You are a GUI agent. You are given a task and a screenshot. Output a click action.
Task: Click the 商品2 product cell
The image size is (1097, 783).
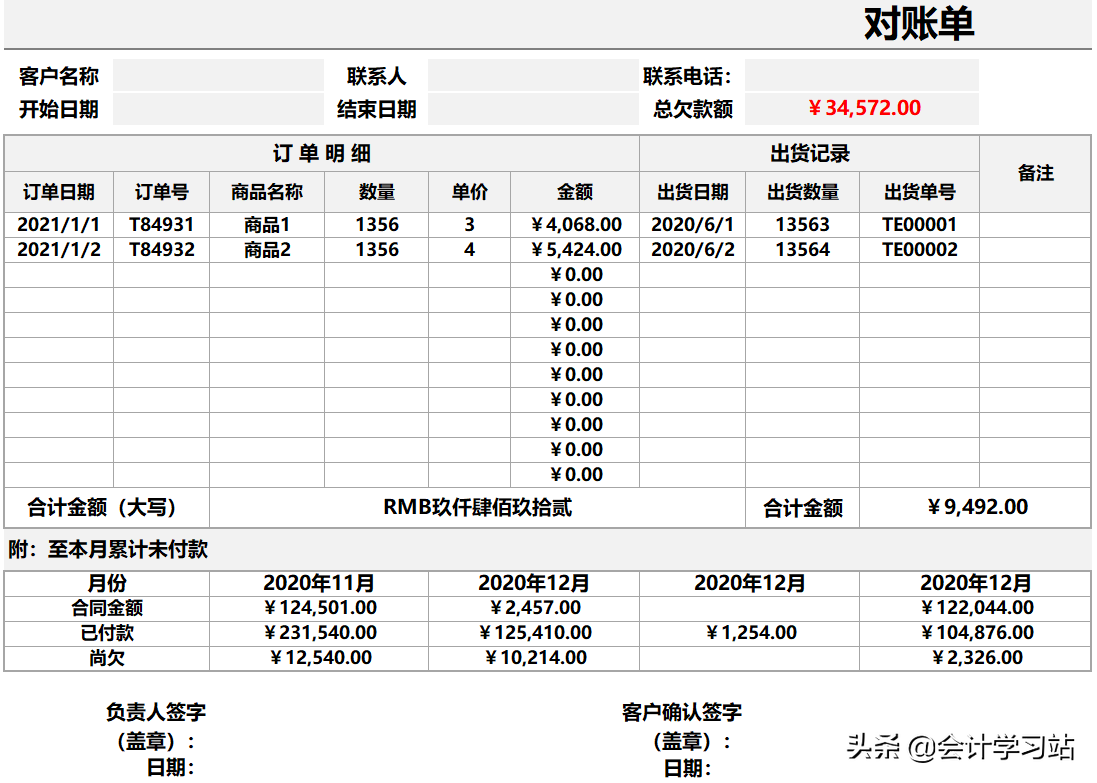265,249
